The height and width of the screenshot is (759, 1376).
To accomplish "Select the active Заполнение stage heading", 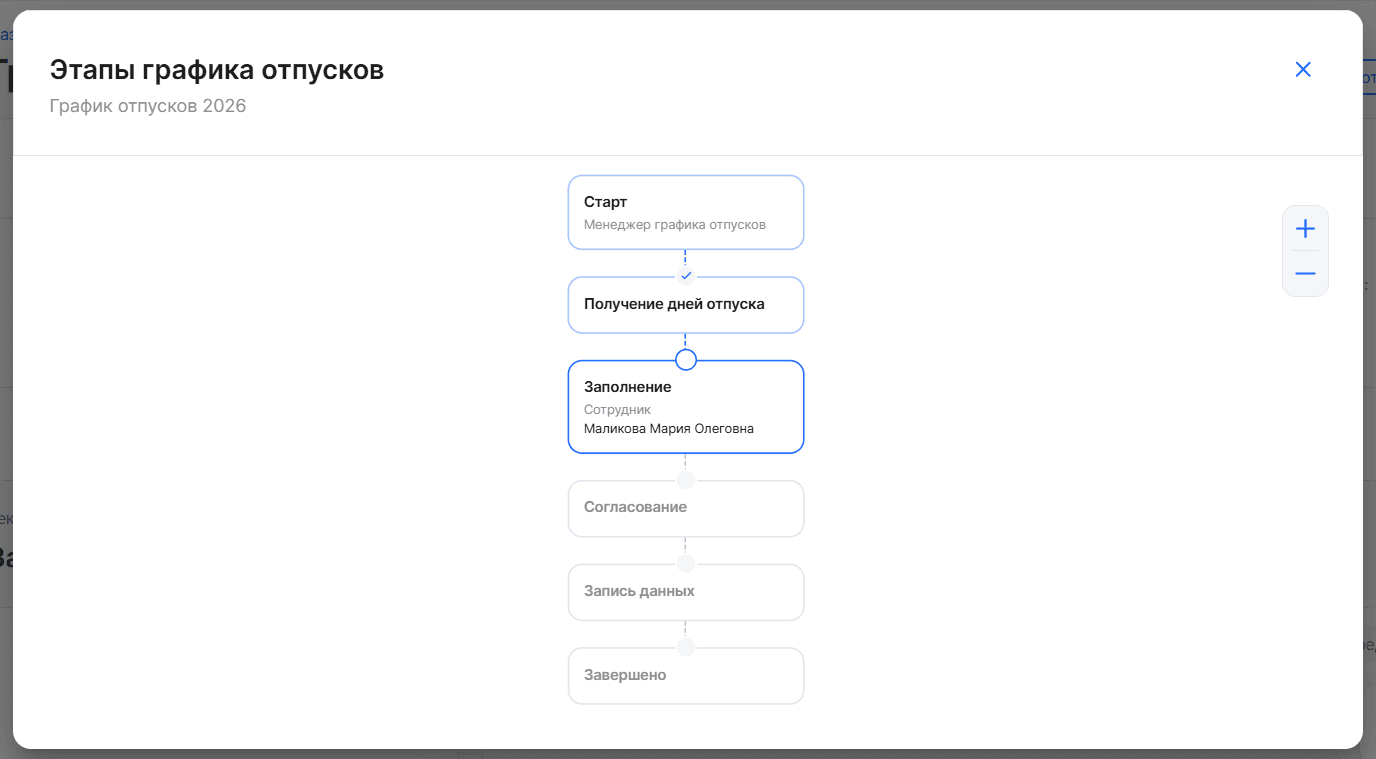I will coord(628,387).
